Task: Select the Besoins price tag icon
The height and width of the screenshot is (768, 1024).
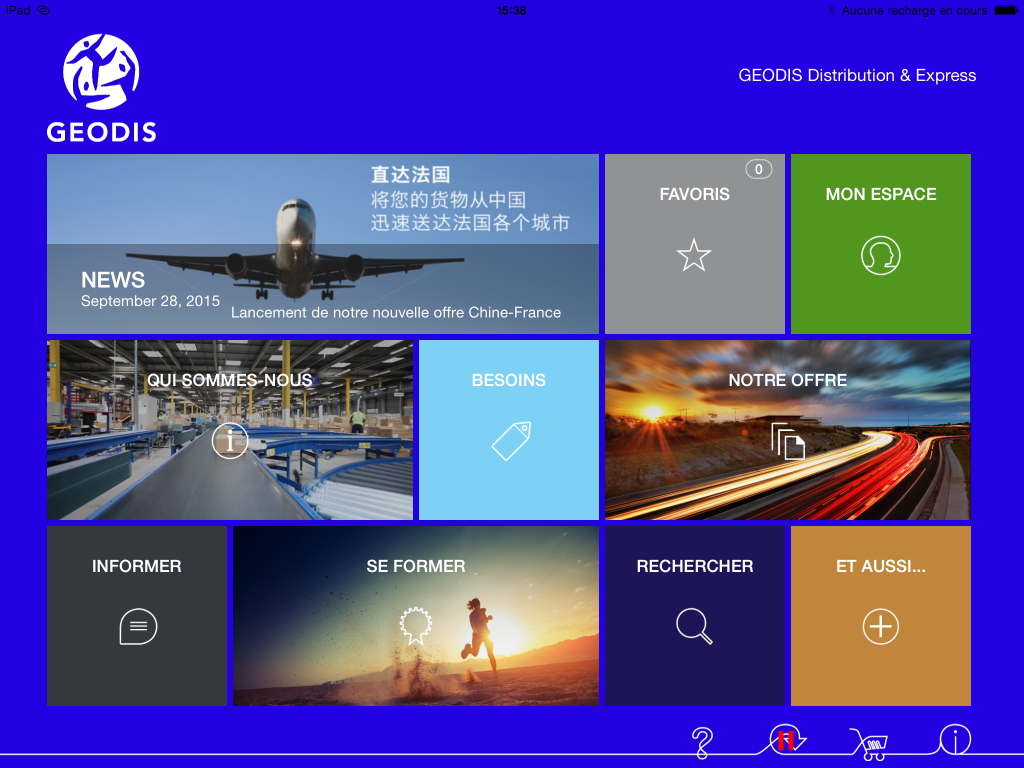Action: pyautogui.click(x=511, y=441)
